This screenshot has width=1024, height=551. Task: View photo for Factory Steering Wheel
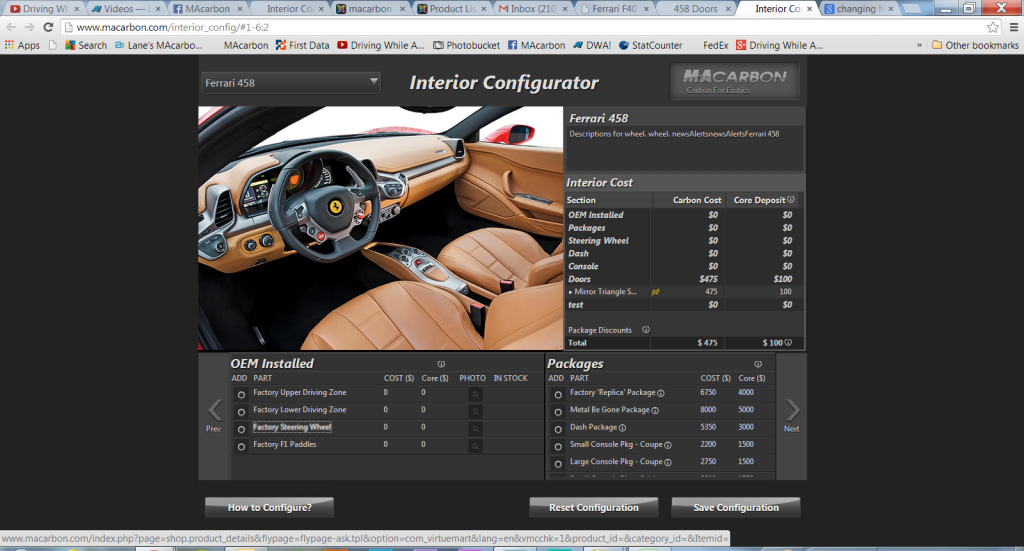click(x=475, y=429)
